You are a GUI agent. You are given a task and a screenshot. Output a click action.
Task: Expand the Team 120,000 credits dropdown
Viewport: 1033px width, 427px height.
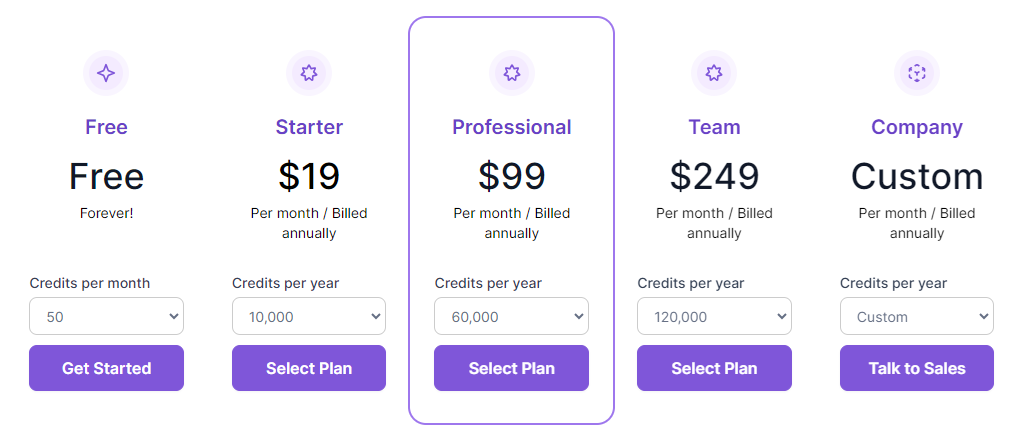click(x=714, y=316)
